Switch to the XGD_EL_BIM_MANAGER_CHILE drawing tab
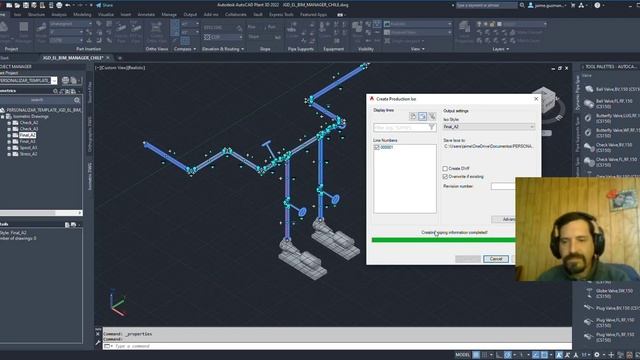 pos(73,58)
